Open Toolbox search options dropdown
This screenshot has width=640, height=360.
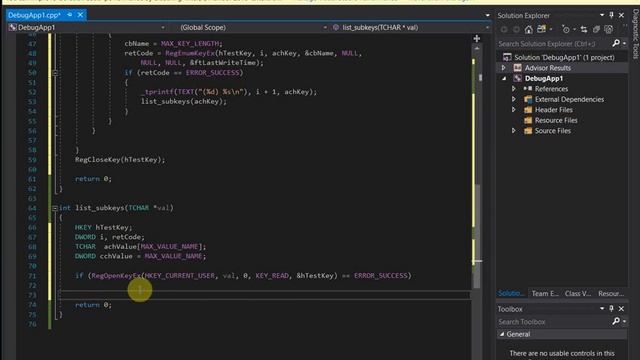624,322
